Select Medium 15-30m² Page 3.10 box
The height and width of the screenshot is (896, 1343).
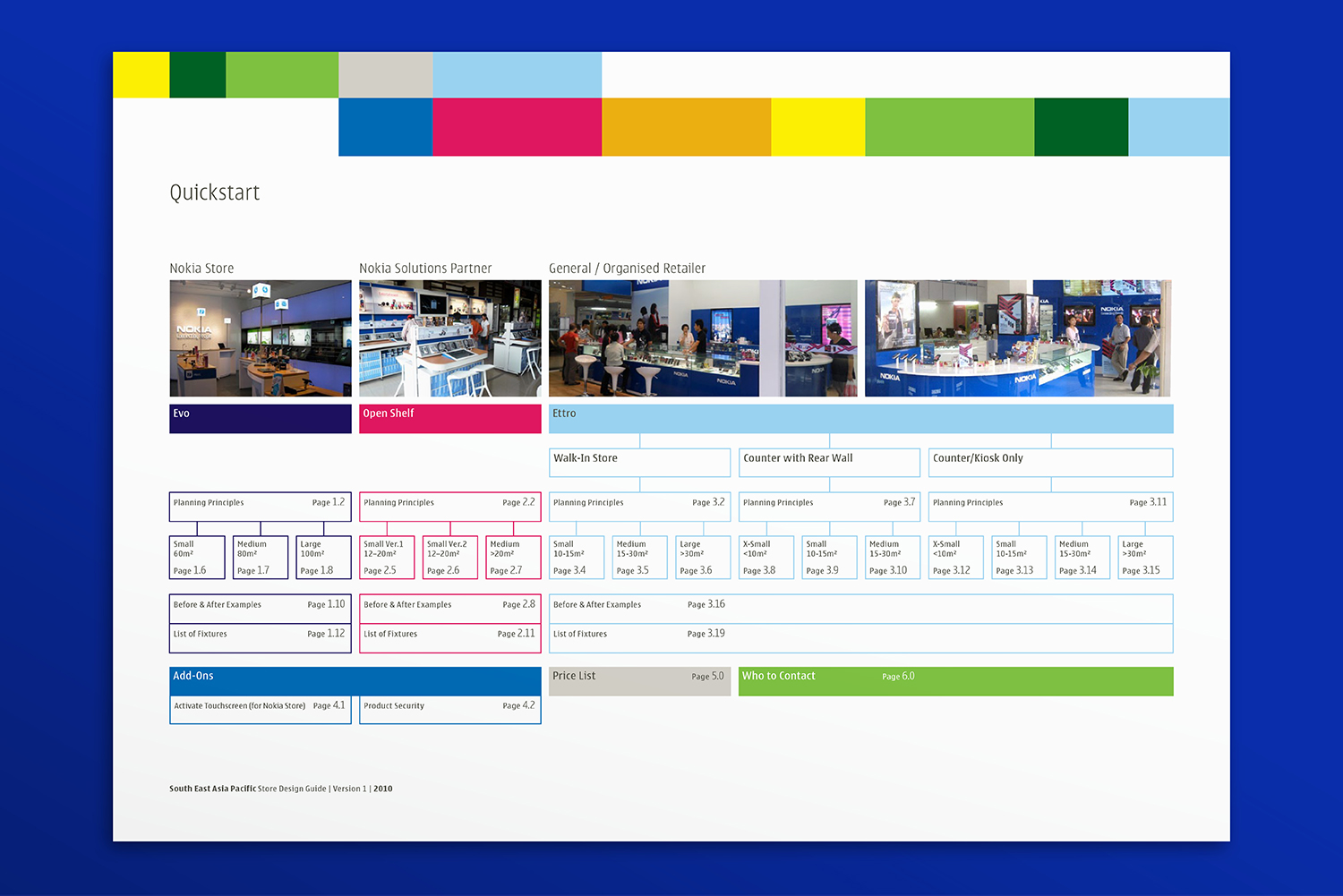(894, 558)
